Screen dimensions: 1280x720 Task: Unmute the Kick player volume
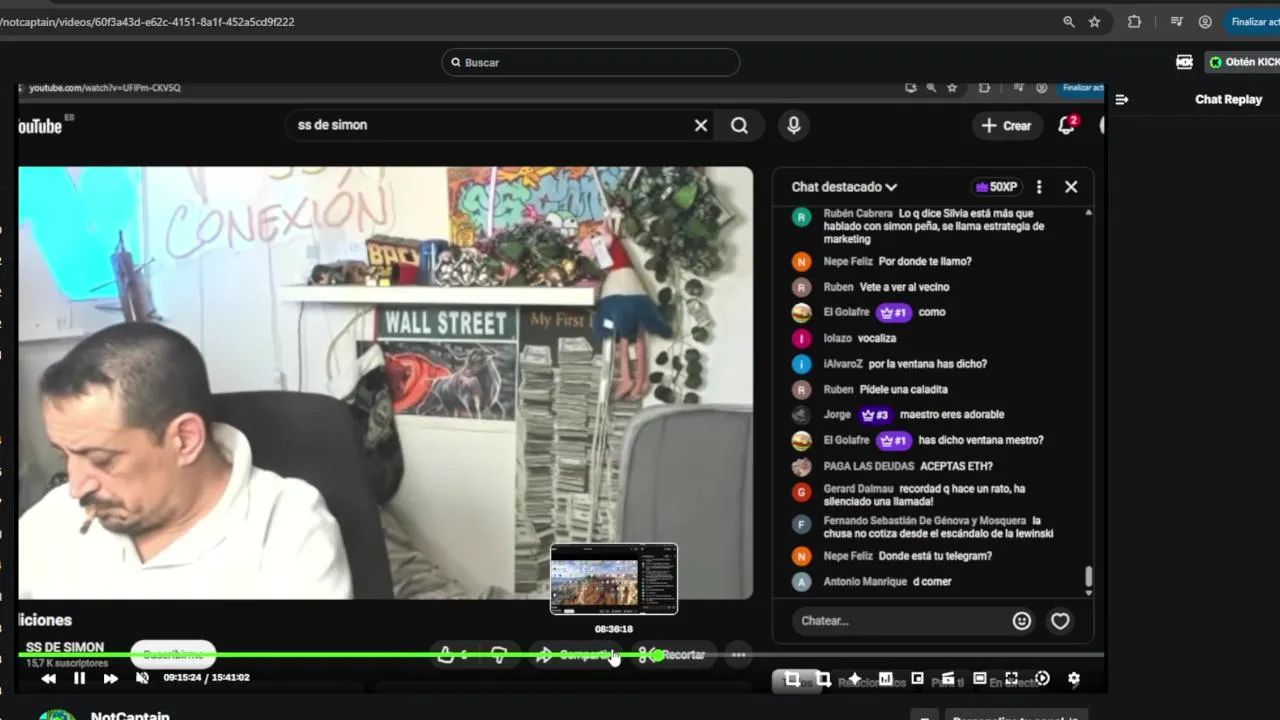click(x=142, y=678)
